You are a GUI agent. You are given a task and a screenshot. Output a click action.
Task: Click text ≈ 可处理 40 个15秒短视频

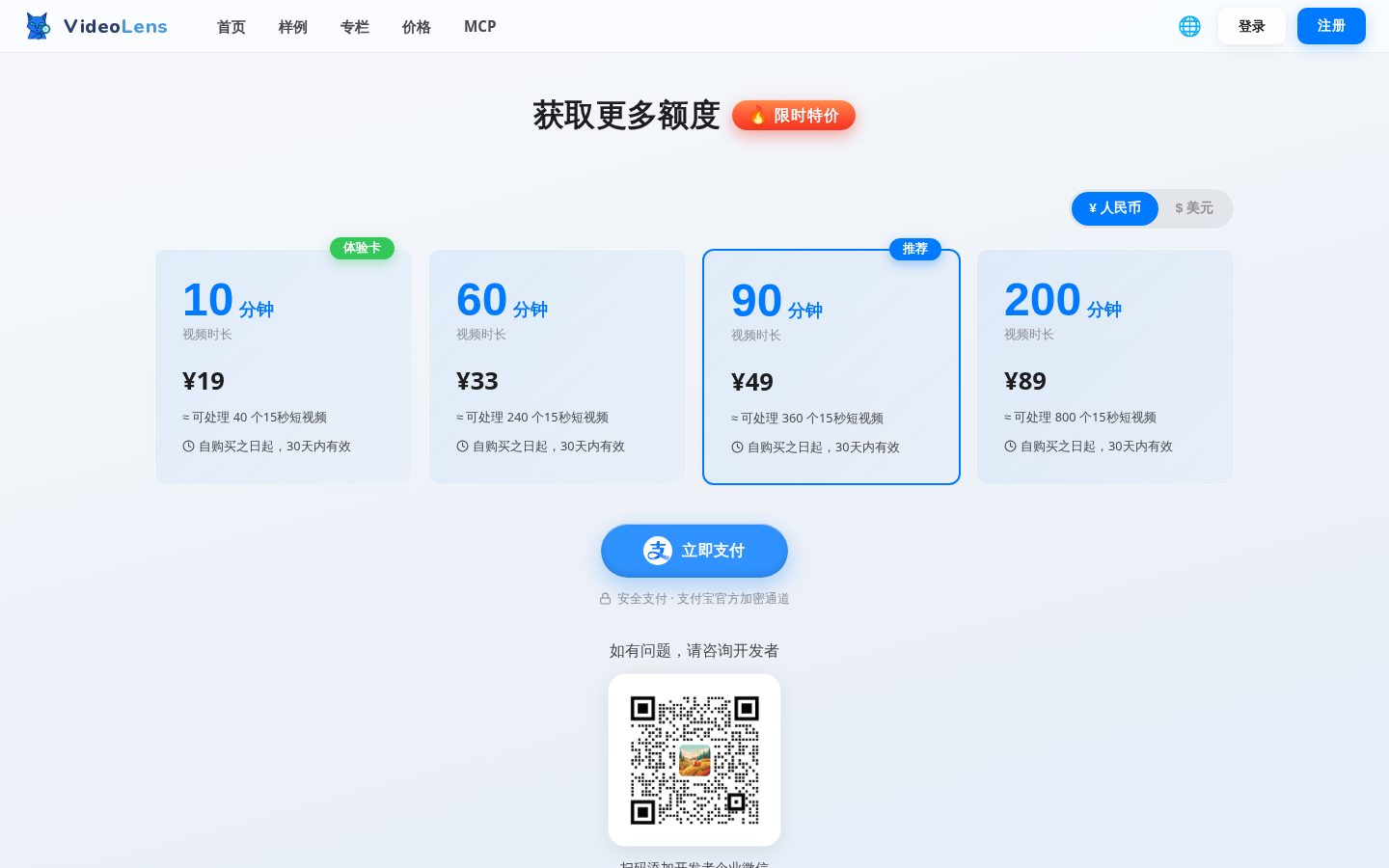point(255,418)
